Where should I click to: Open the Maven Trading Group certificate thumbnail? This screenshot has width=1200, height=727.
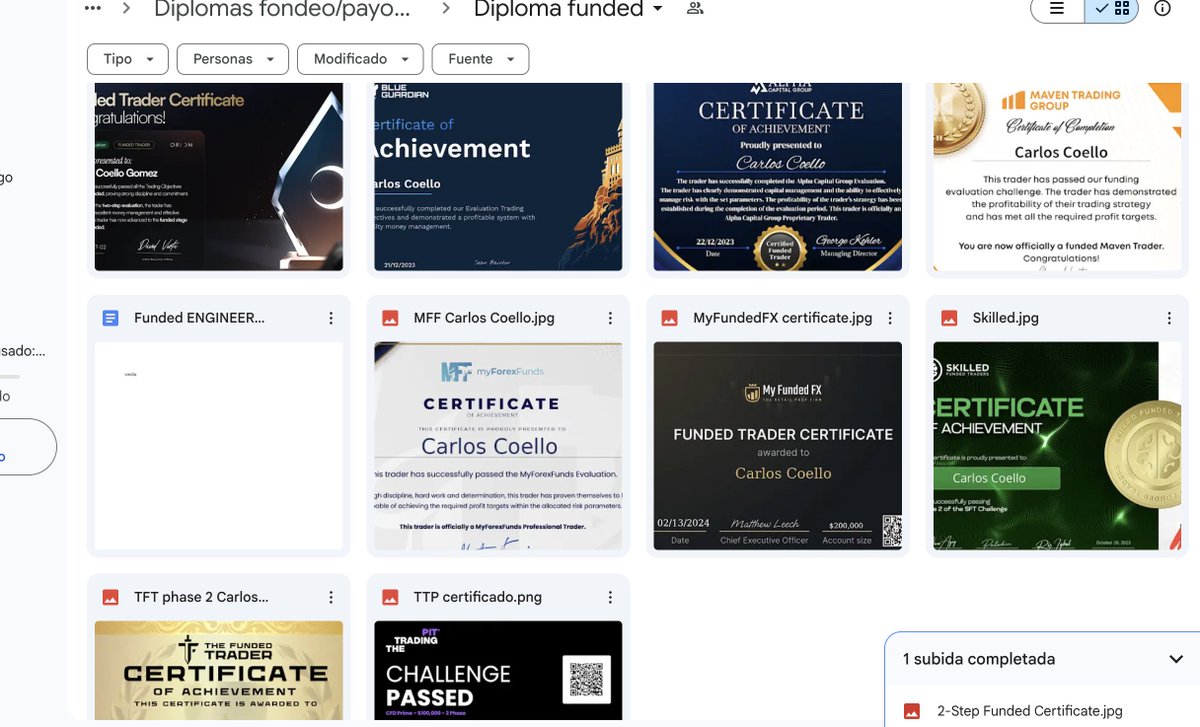[1057, 178]
